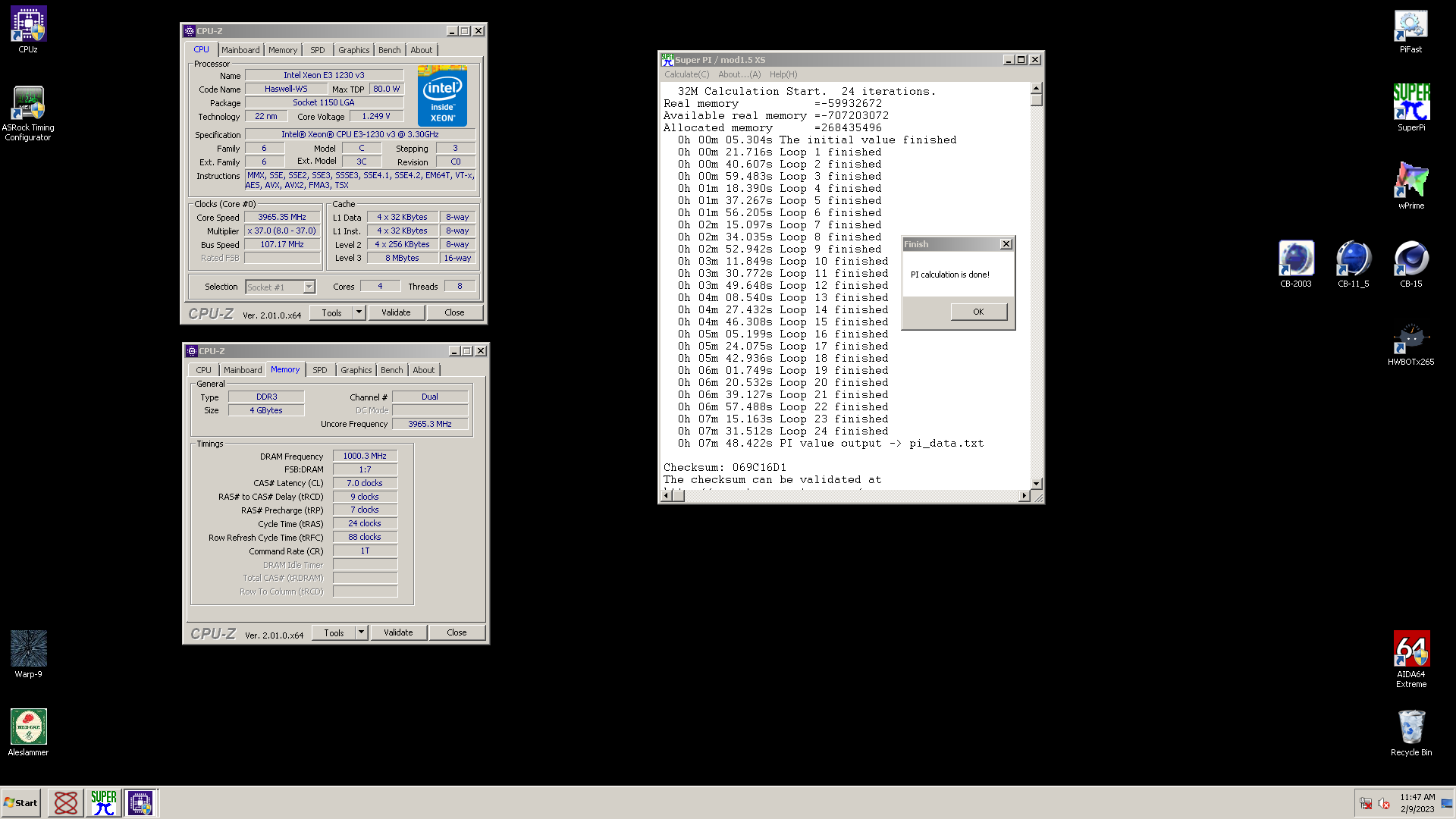Open the CPUz desktop shortcut
This screenshot has height=819, width=1456.
pos(28,30)
